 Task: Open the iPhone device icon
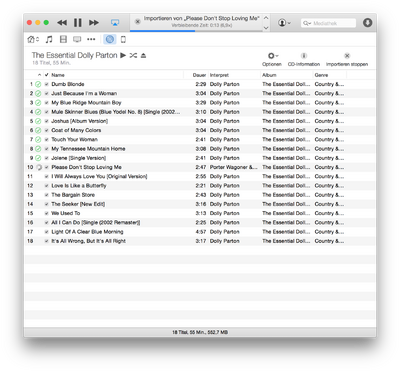(x=123, y=39)
